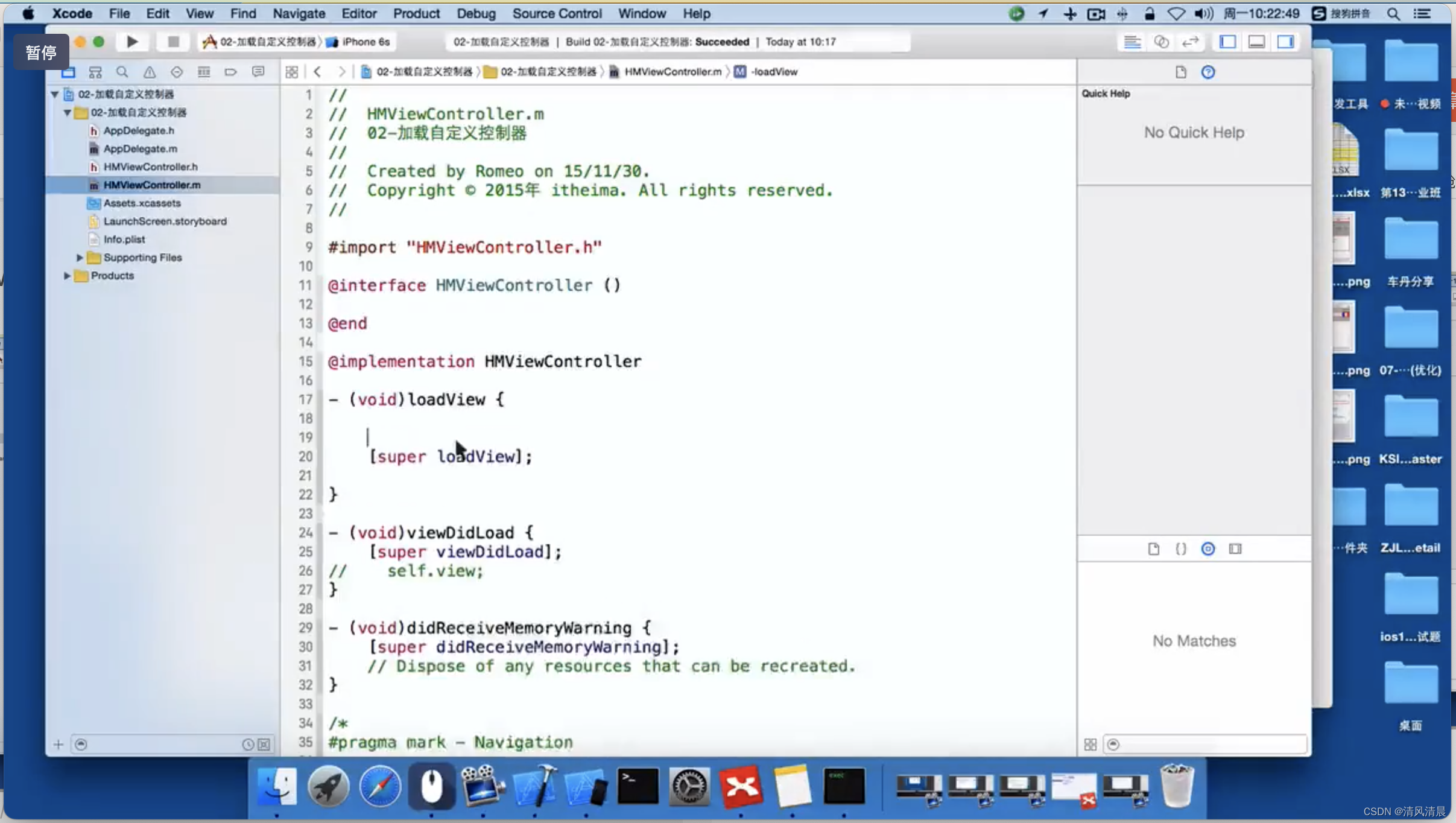The height and width of the screenshot is (823, 1456).
Task: Open the Debug menu
Action: (x=475, y=13)
